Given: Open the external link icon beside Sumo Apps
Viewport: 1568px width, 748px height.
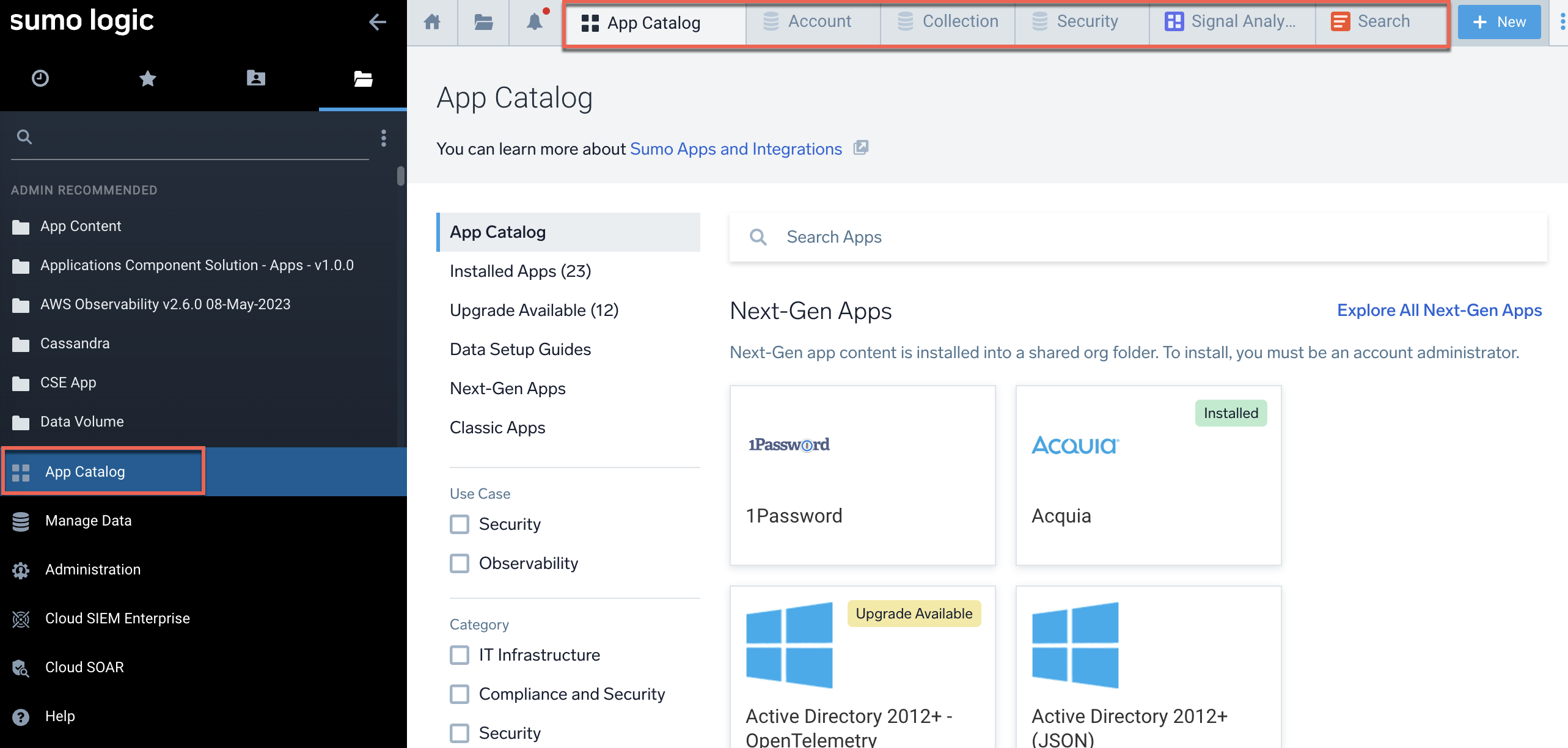Looking at the screenshot, I should click(x=860, y=148).
